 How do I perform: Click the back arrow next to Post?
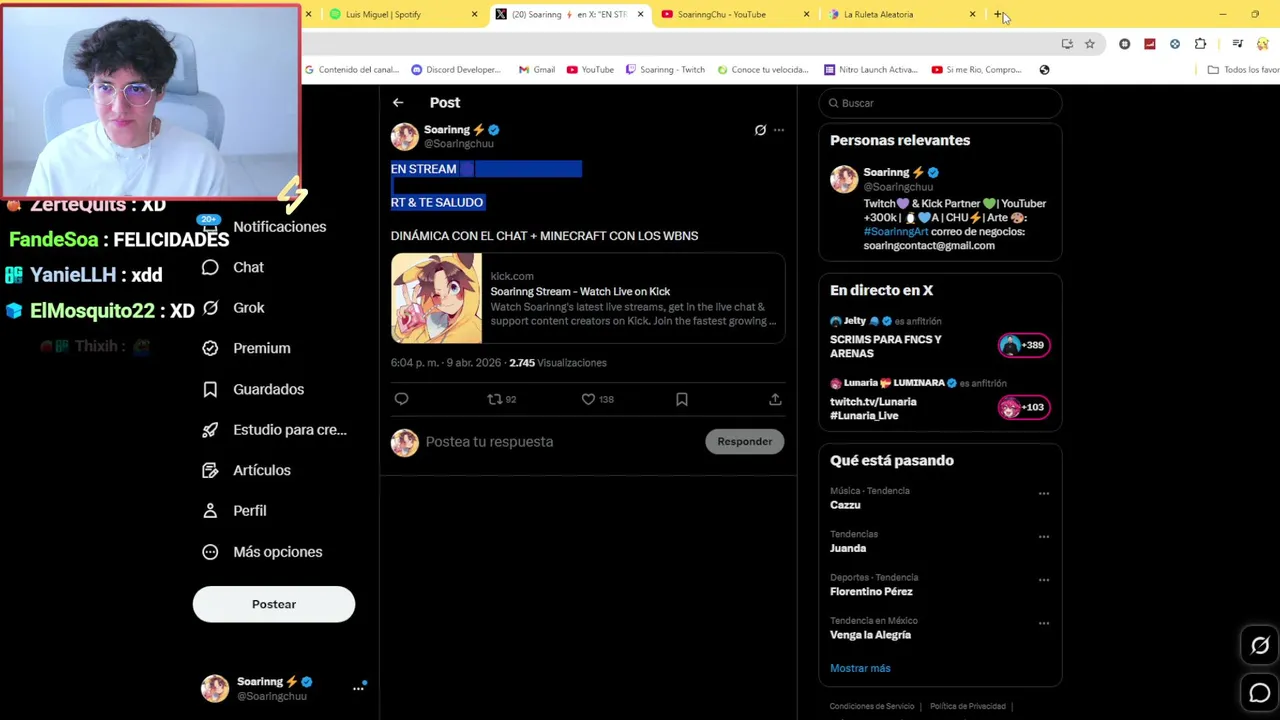(398, 103)
